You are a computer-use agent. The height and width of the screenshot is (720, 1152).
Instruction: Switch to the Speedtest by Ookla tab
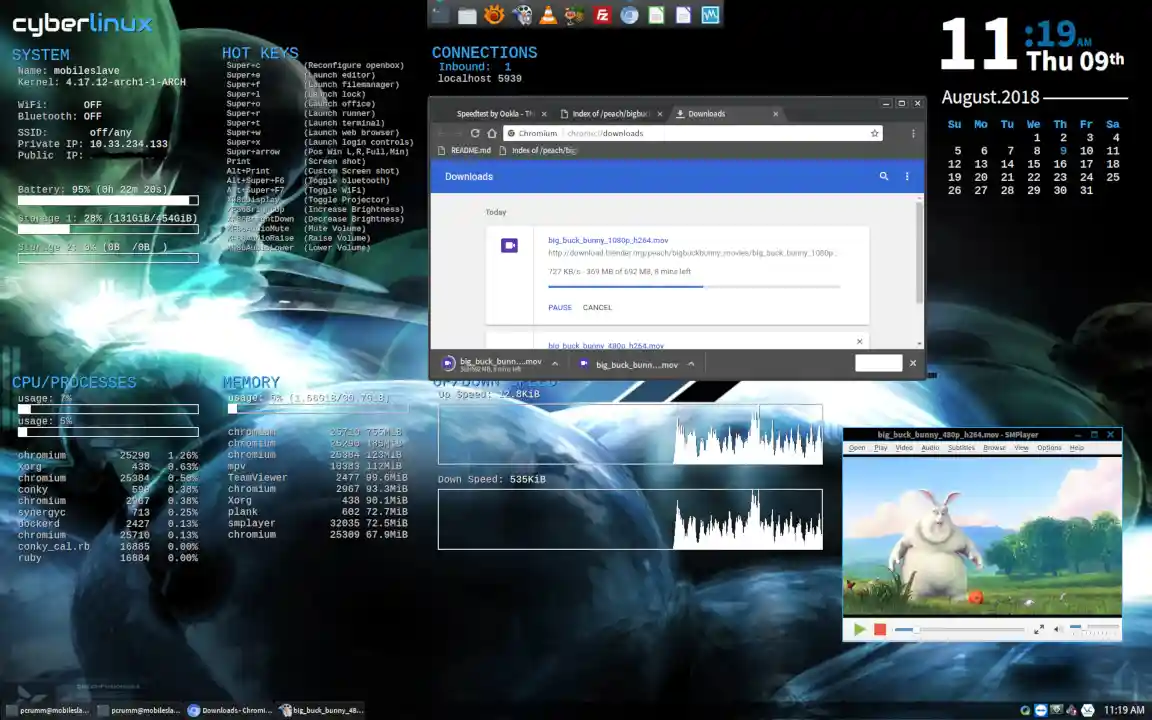(494, 114)
